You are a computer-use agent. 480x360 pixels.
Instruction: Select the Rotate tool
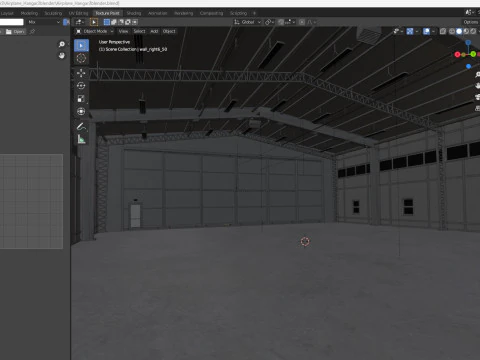81,86
